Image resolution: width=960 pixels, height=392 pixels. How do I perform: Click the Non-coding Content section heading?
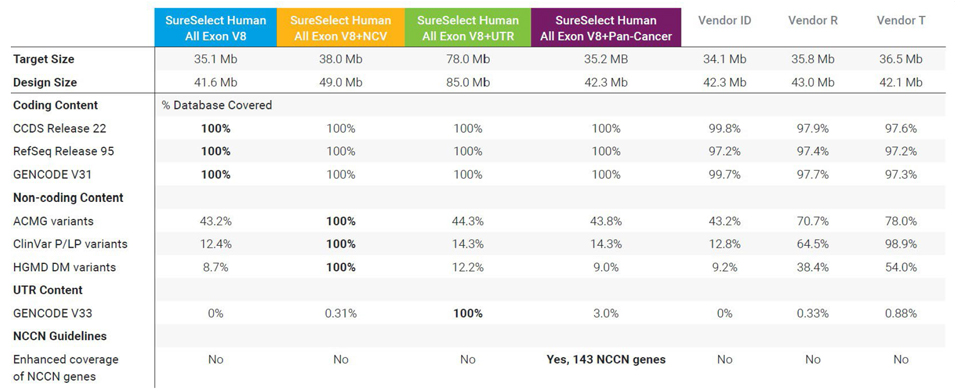(x=68, y=198)
